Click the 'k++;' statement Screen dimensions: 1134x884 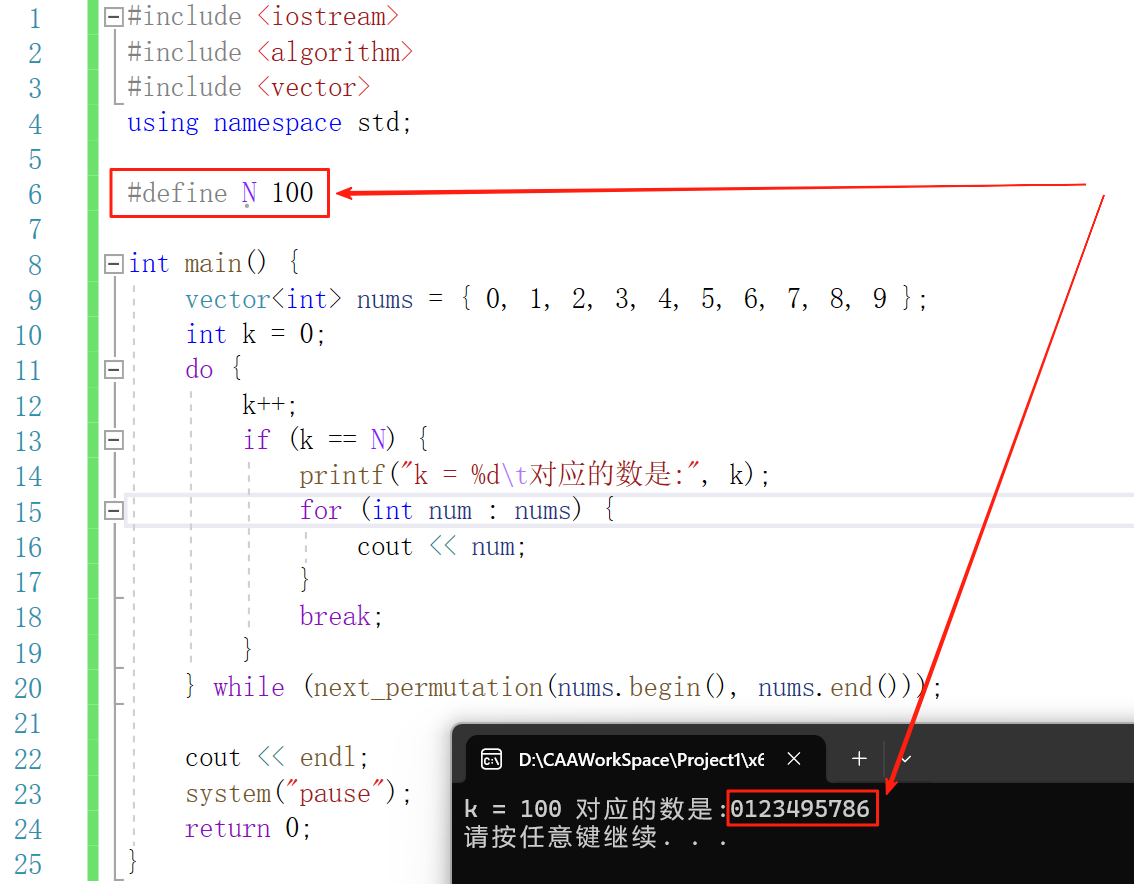[x=269, y=405]
